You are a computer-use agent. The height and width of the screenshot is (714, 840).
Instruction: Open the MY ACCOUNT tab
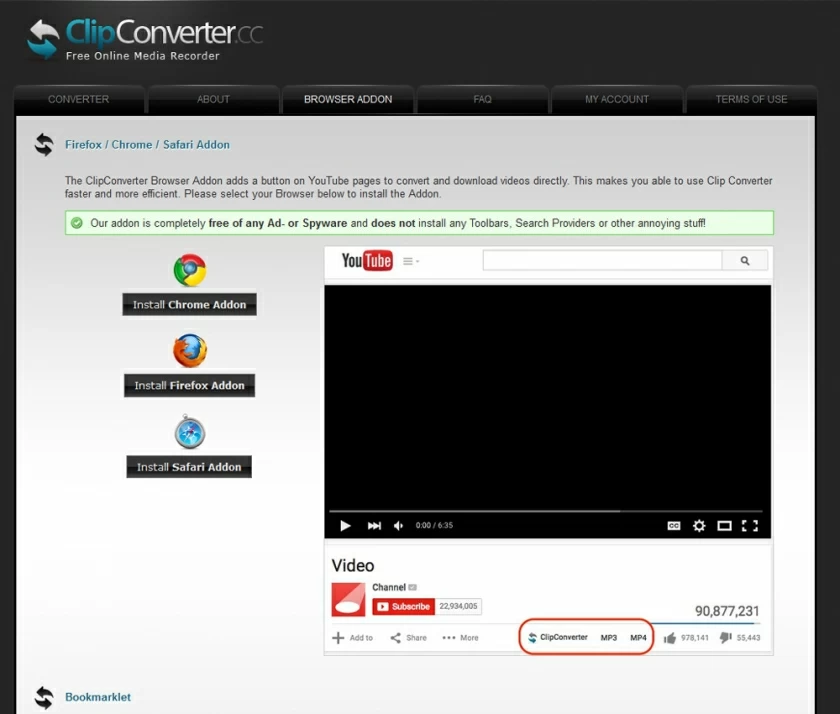tap(617, 99)
